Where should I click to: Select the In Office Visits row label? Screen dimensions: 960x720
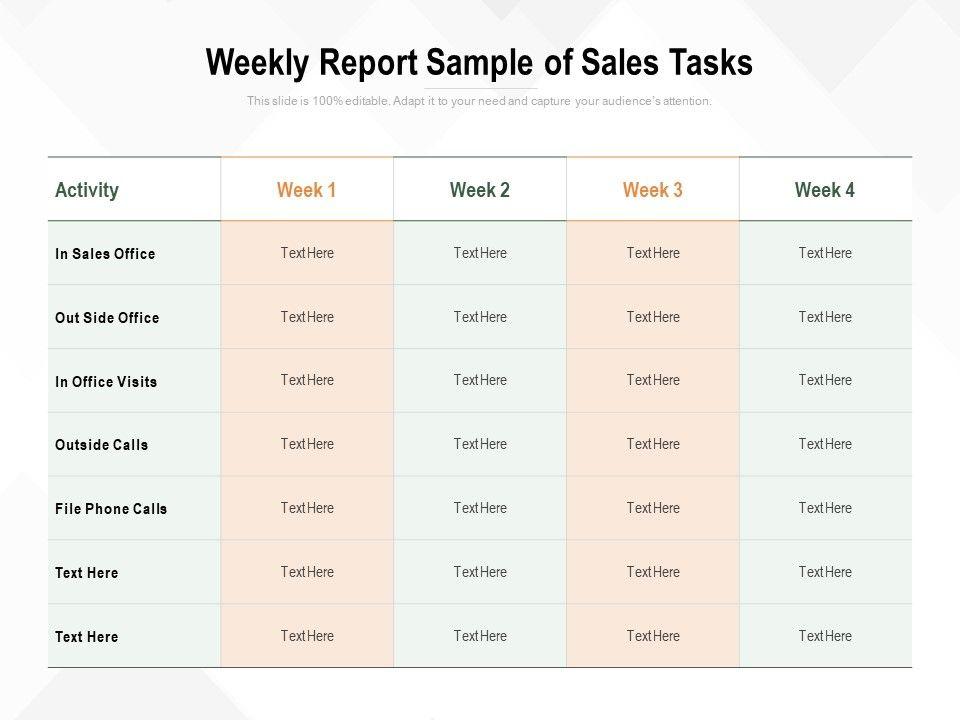[x=106, y=382]
